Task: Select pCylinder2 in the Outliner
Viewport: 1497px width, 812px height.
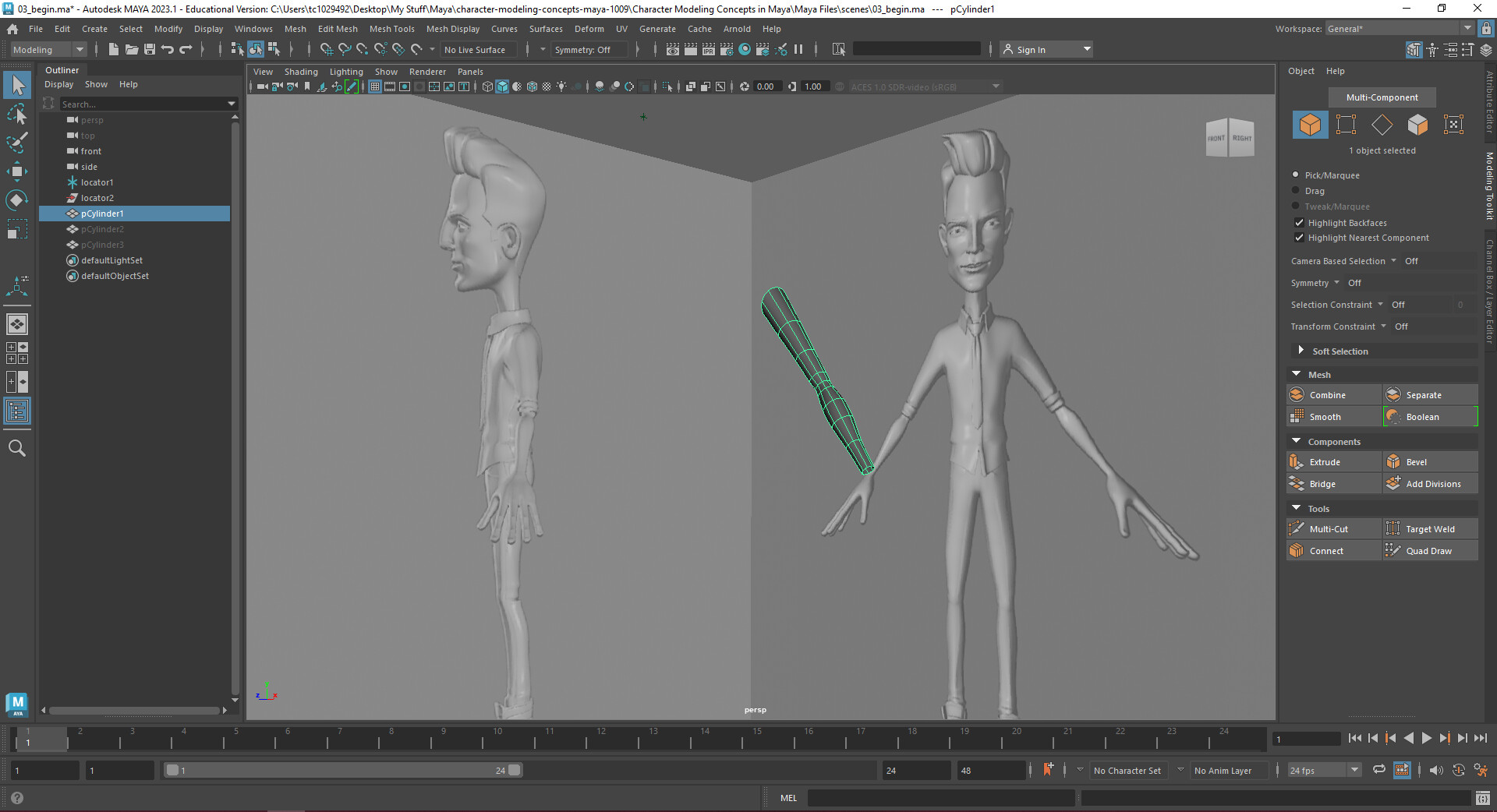Action: [x=103, y=229]
